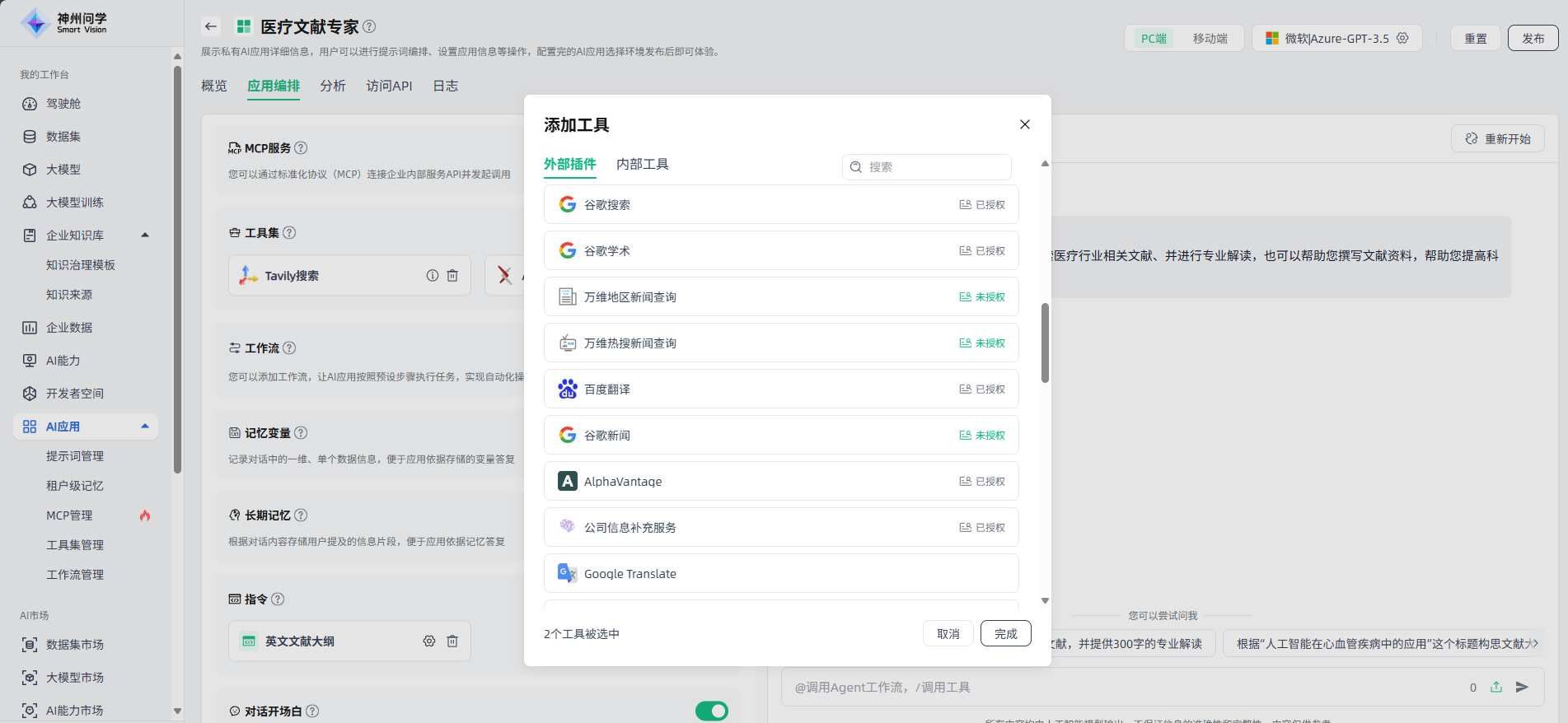The image size is (1568, 723).
Task: Click the upload icon in chat input
Action: (1496, 687)
